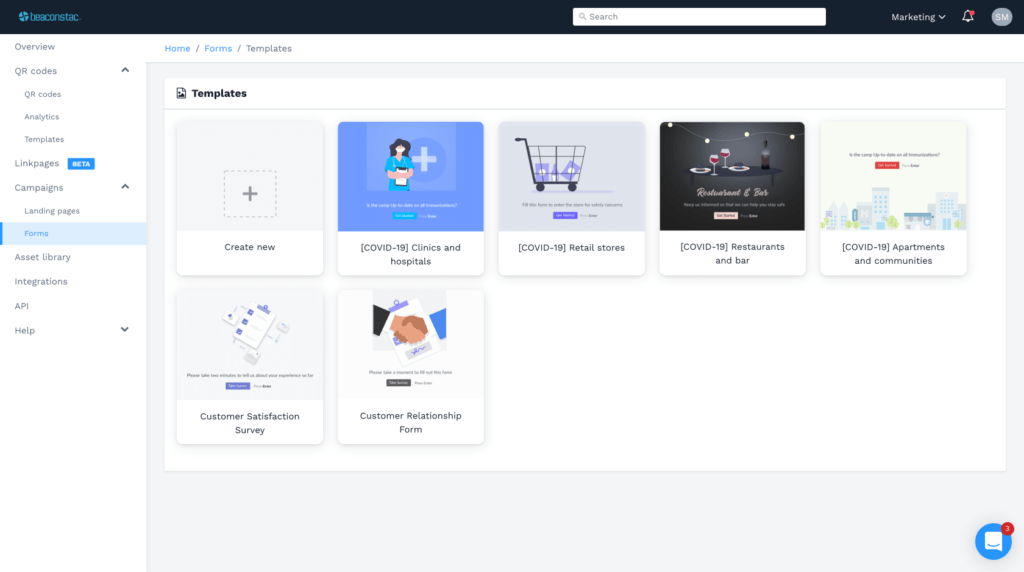1024x572 pixels.
Task: Open Asset library in the sidebar
Action: tap(42, 257)
